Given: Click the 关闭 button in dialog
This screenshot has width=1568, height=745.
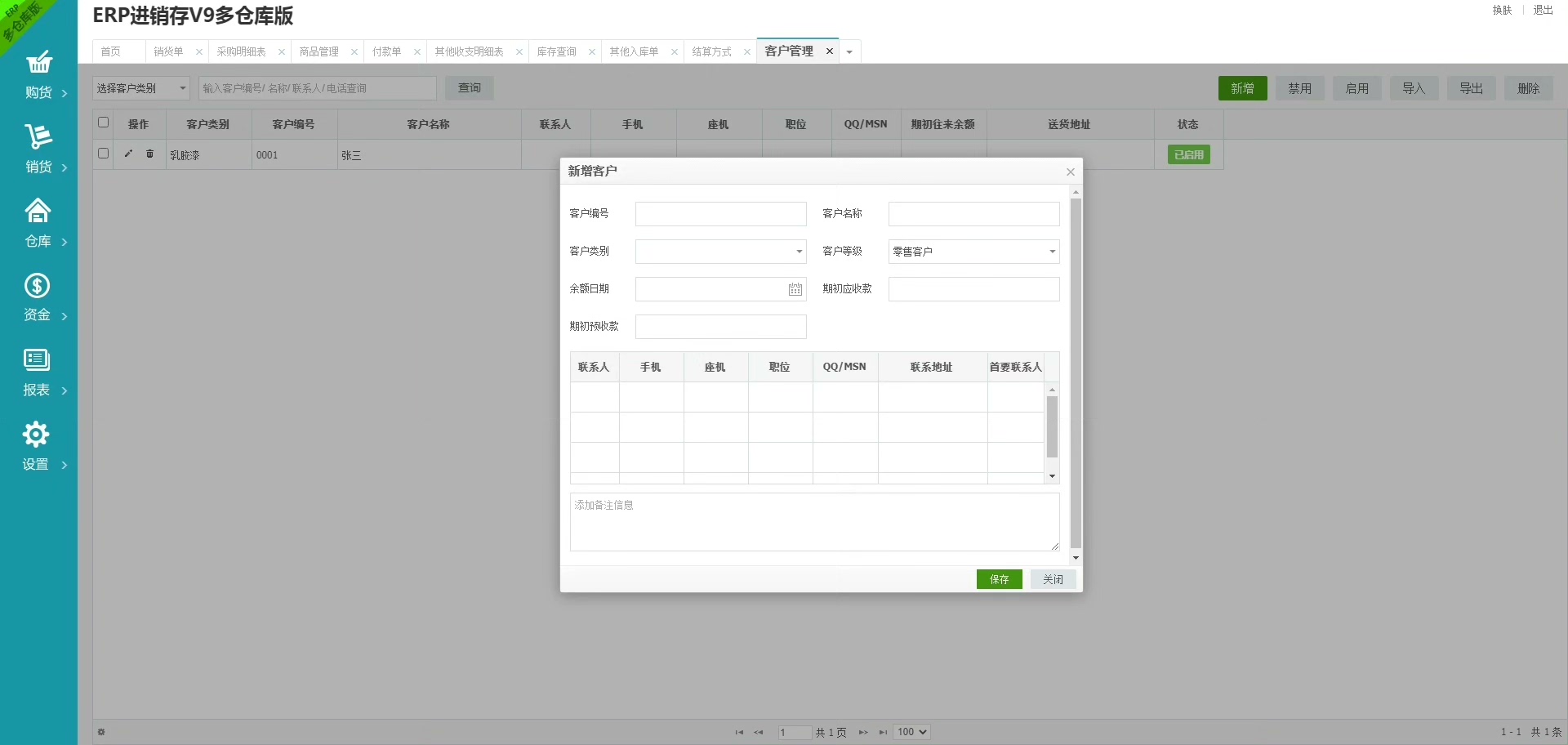Looking at the screenshot, I should (1053, 579).
